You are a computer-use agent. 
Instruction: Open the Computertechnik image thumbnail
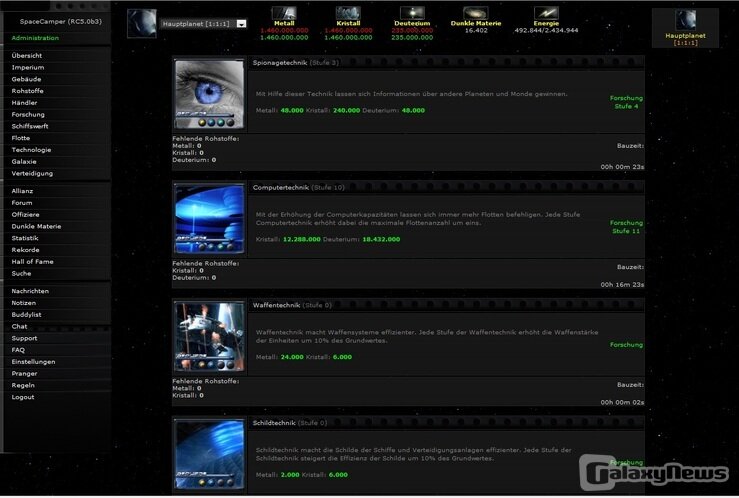click(209, 219)
